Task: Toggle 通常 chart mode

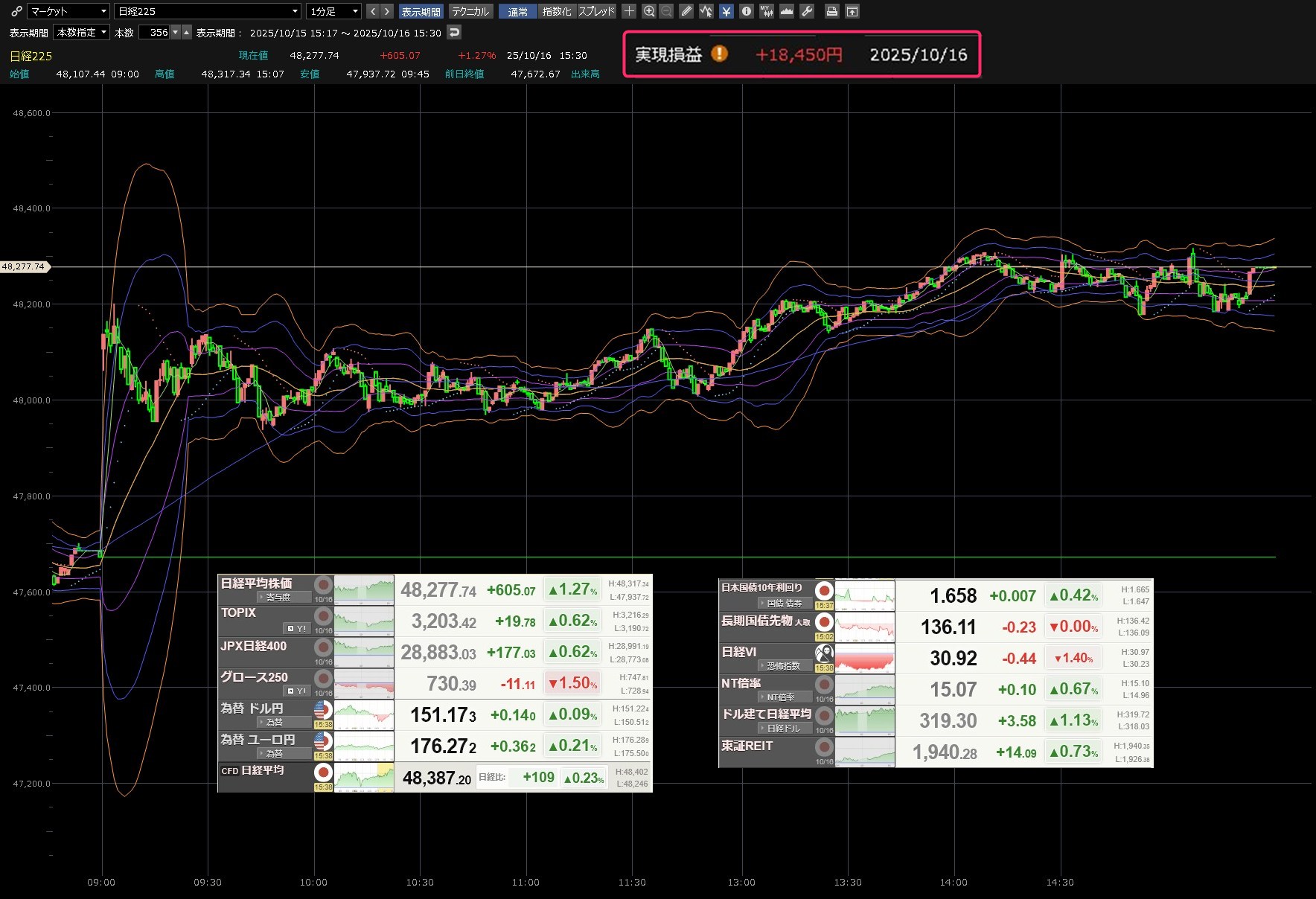Action: point(517,11)
